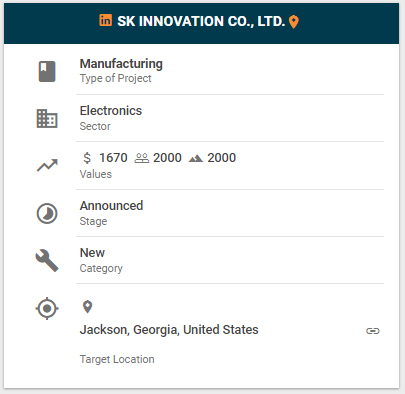The height and width of the screenshot is (394, 405).
Task: Click the New category value
Action: [92, 253]
